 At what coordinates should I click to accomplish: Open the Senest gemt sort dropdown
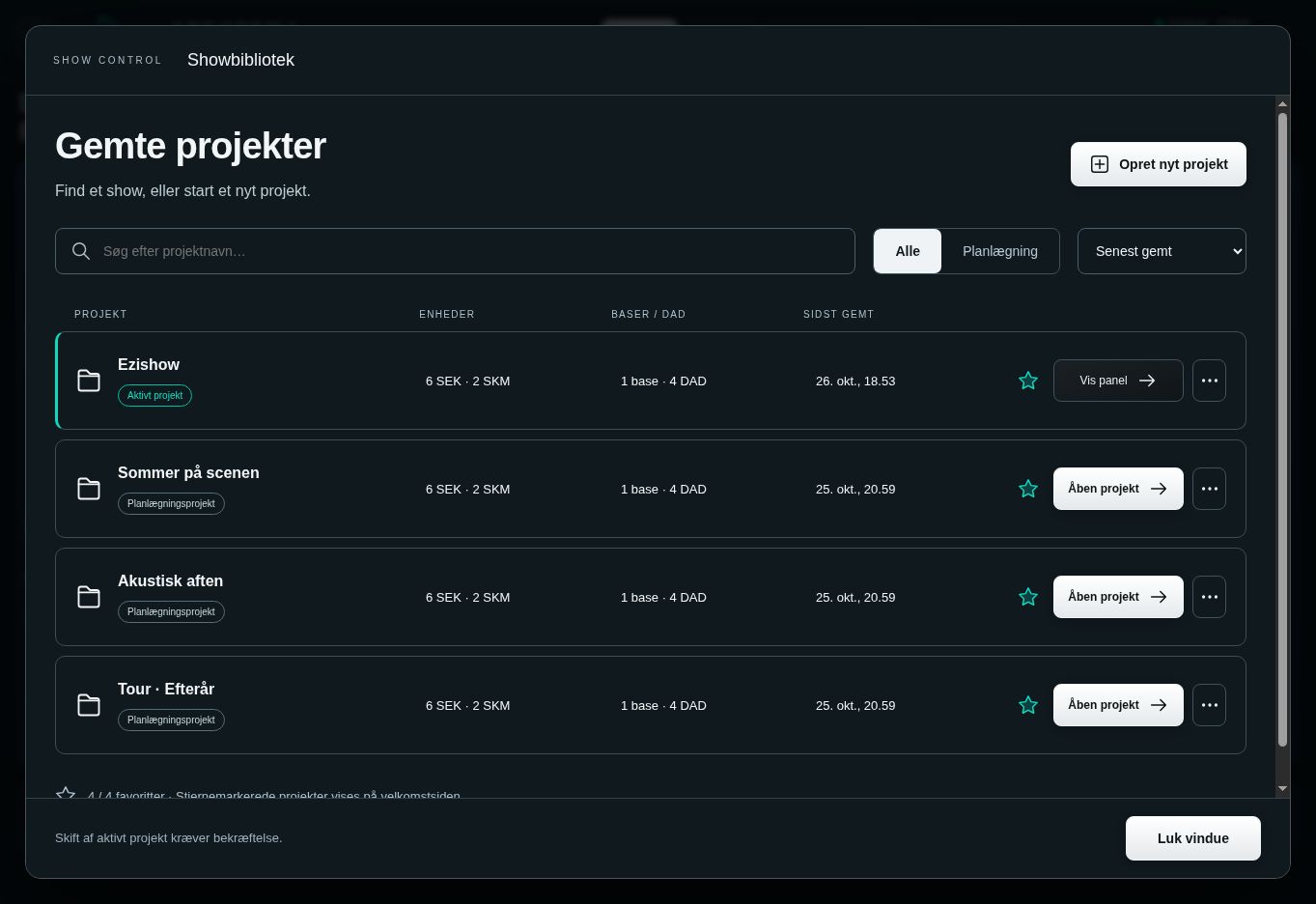click(1162, 251)
